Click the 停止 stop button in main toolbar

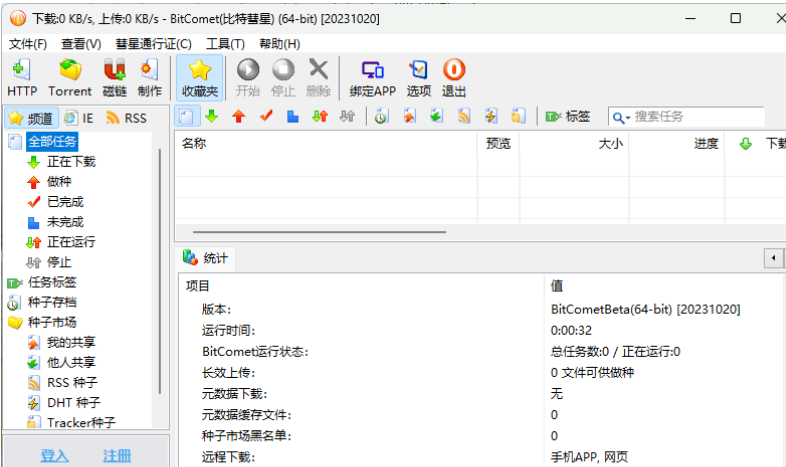(283, 77)
